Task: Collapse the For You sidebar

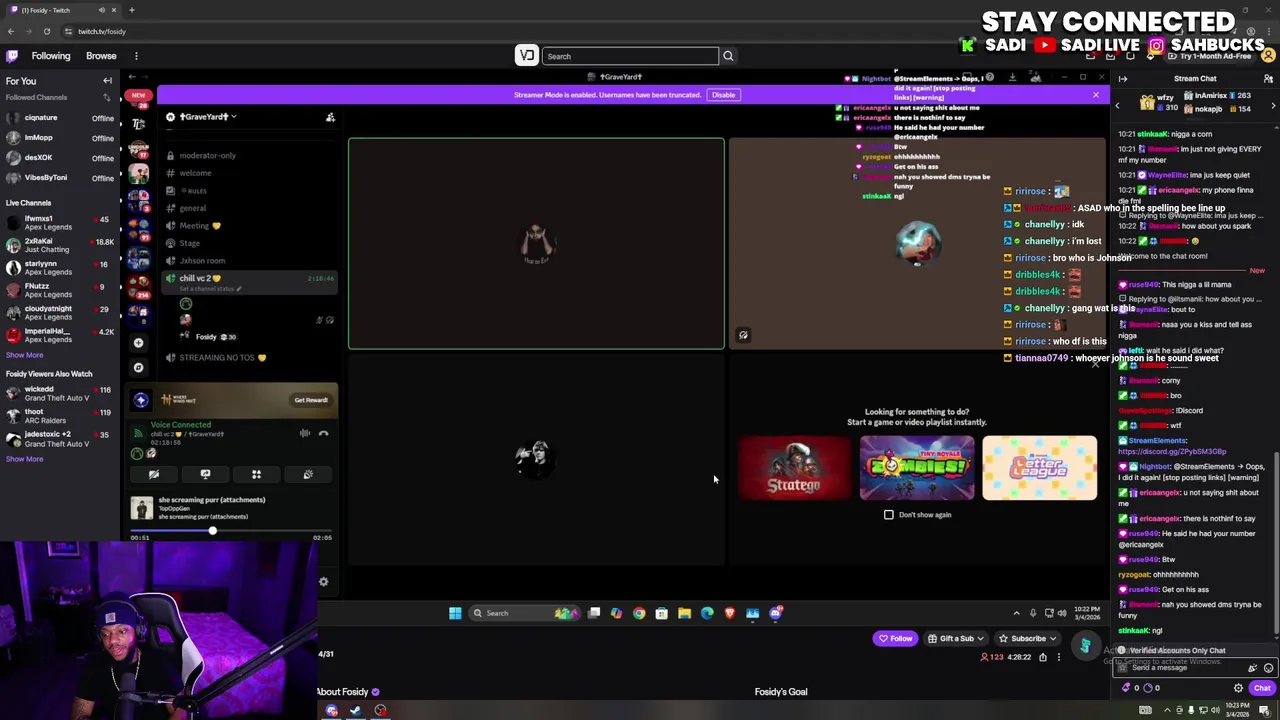Action: (x=107, y=81)
